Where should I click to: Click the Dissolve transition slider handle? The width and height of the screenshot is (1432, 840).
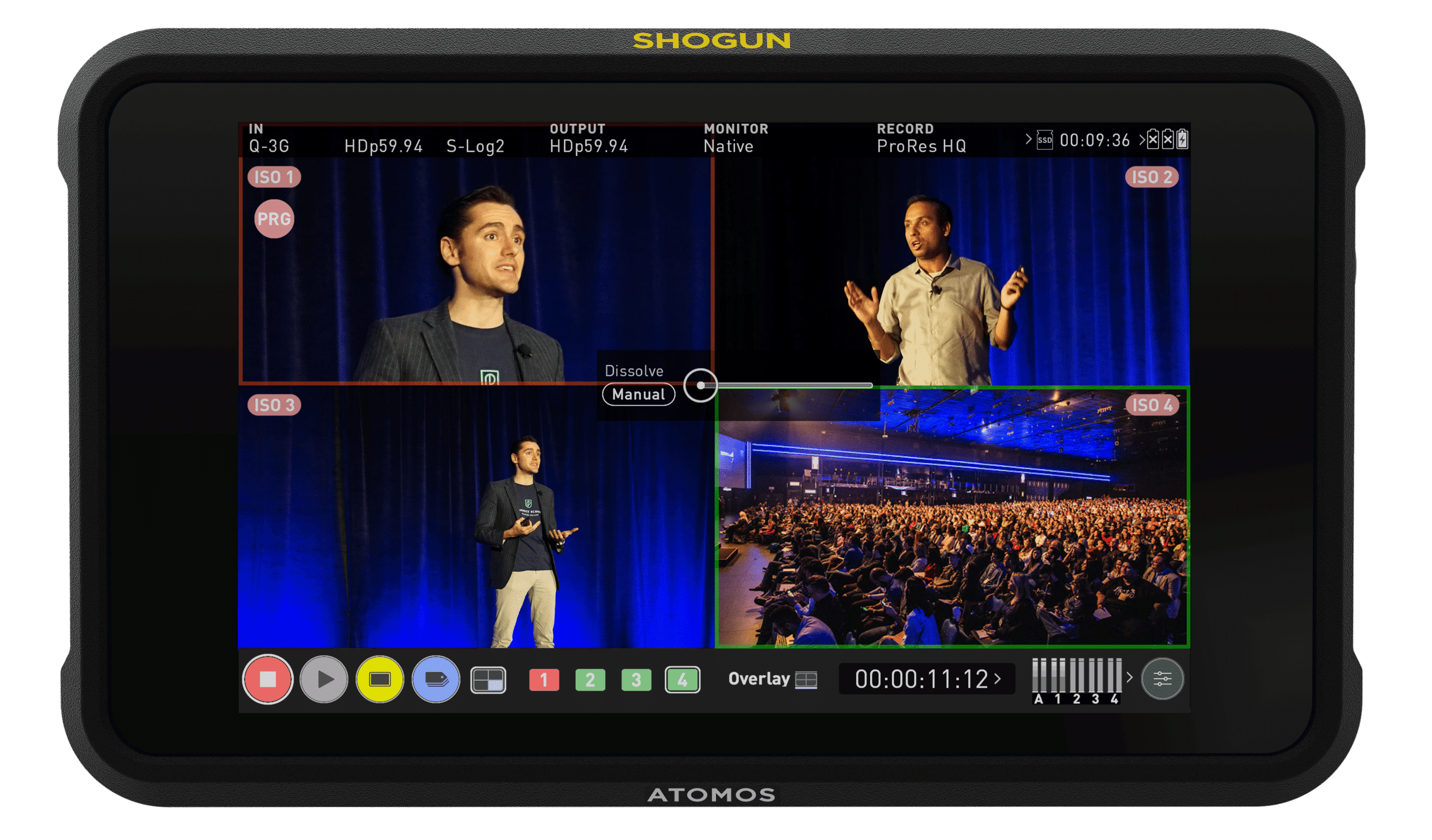click(x=700, y=385)
